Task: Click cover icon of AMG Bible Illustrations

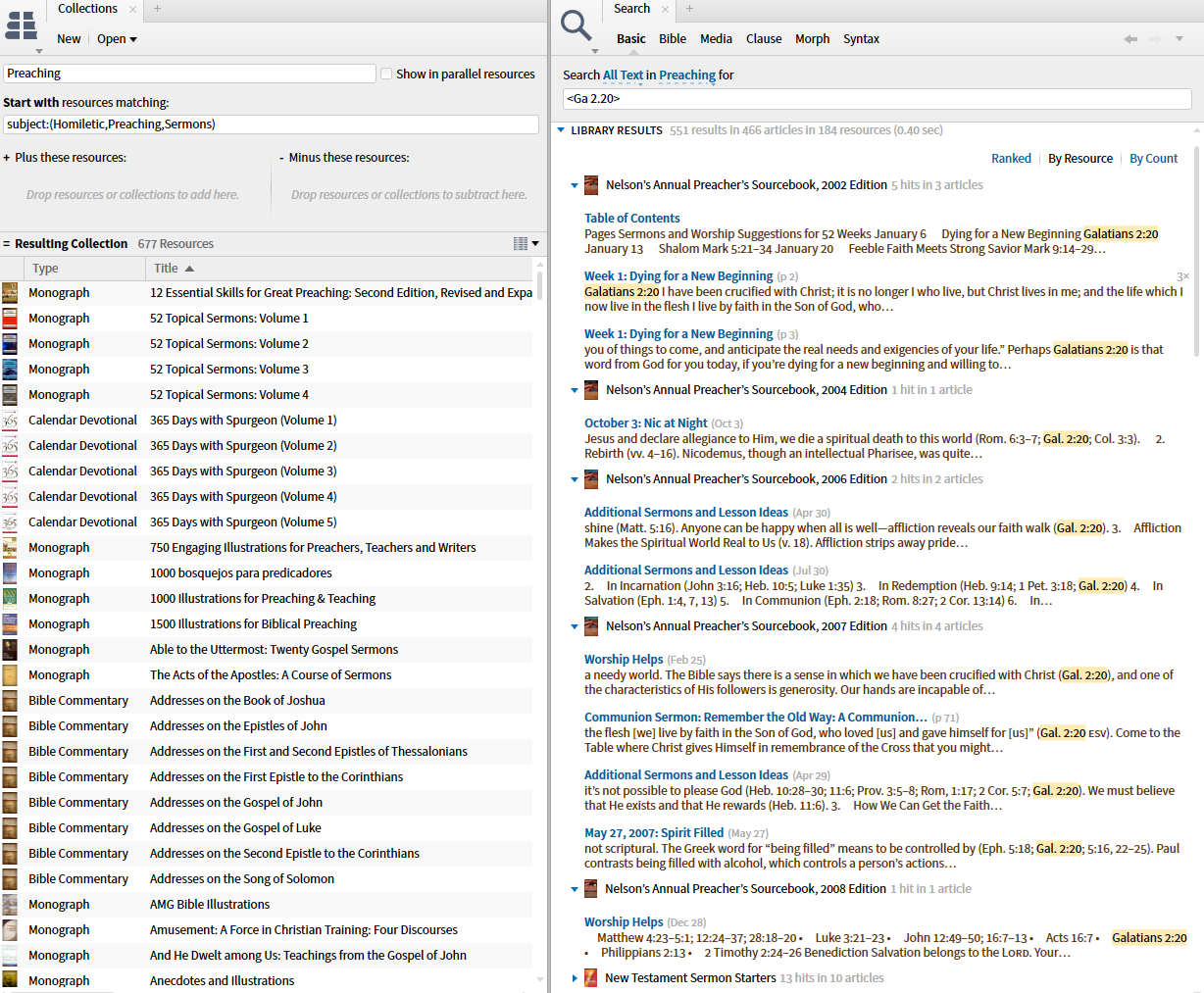Action: pos(10,904)
